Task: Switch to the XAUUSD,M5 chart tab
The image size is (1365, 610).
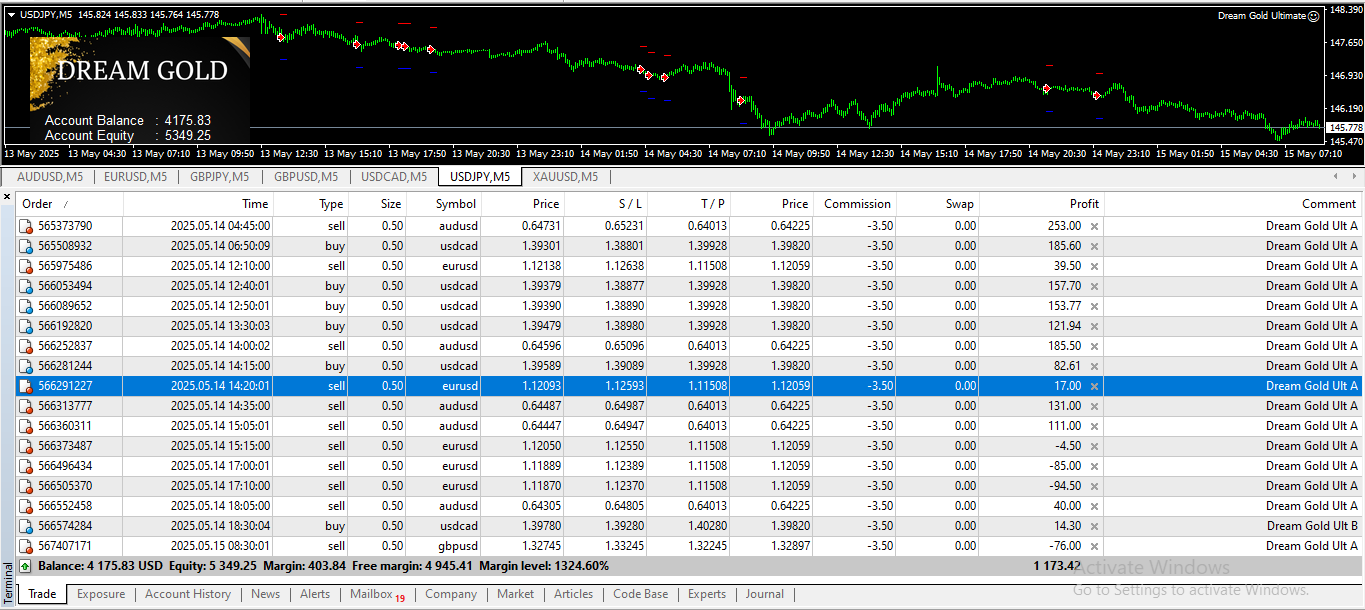Action: click(565, 177)
